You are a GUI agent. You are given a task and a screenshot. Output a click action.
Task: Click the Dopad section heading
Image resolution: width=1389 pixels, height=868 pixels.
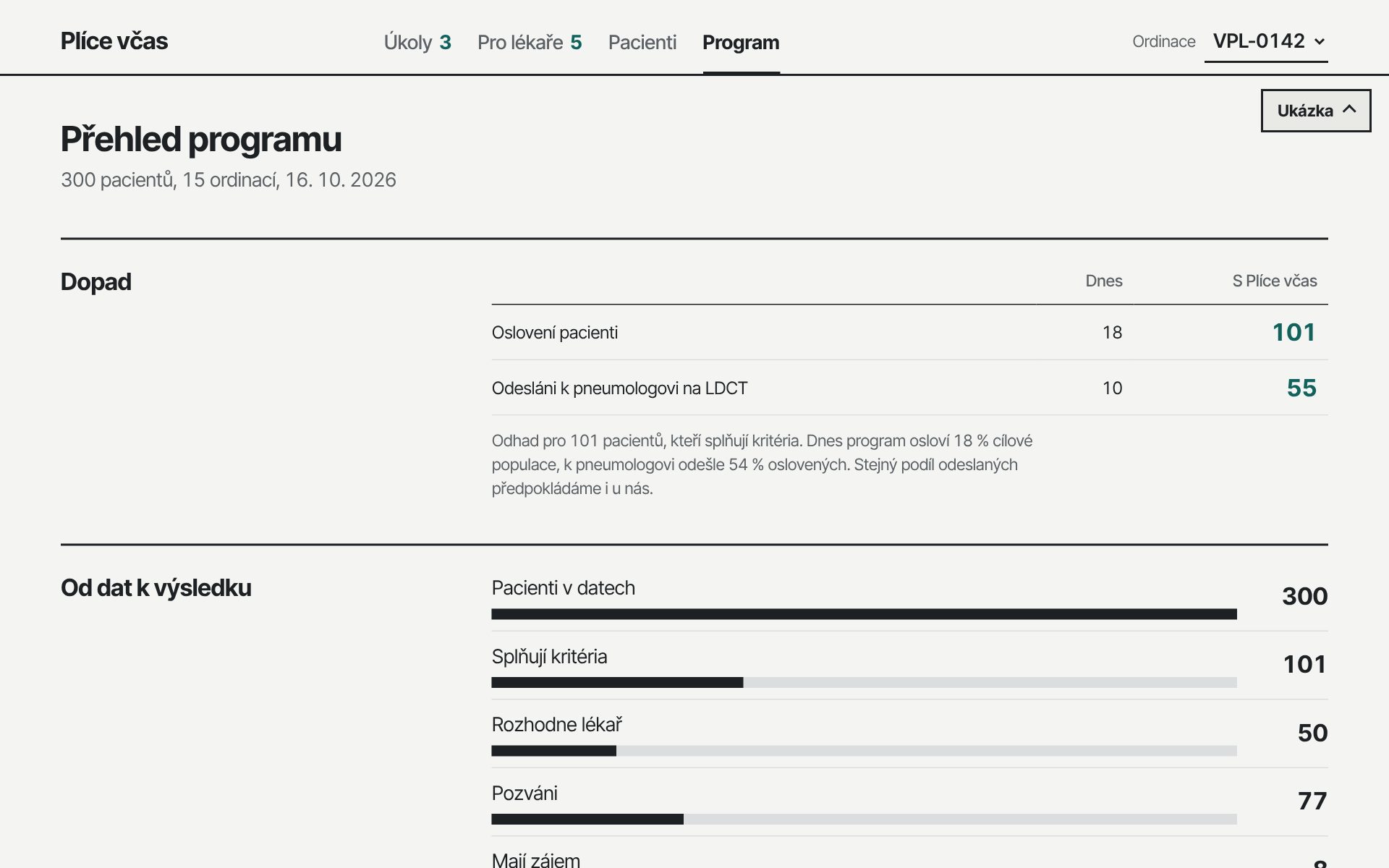pos(96,281)
